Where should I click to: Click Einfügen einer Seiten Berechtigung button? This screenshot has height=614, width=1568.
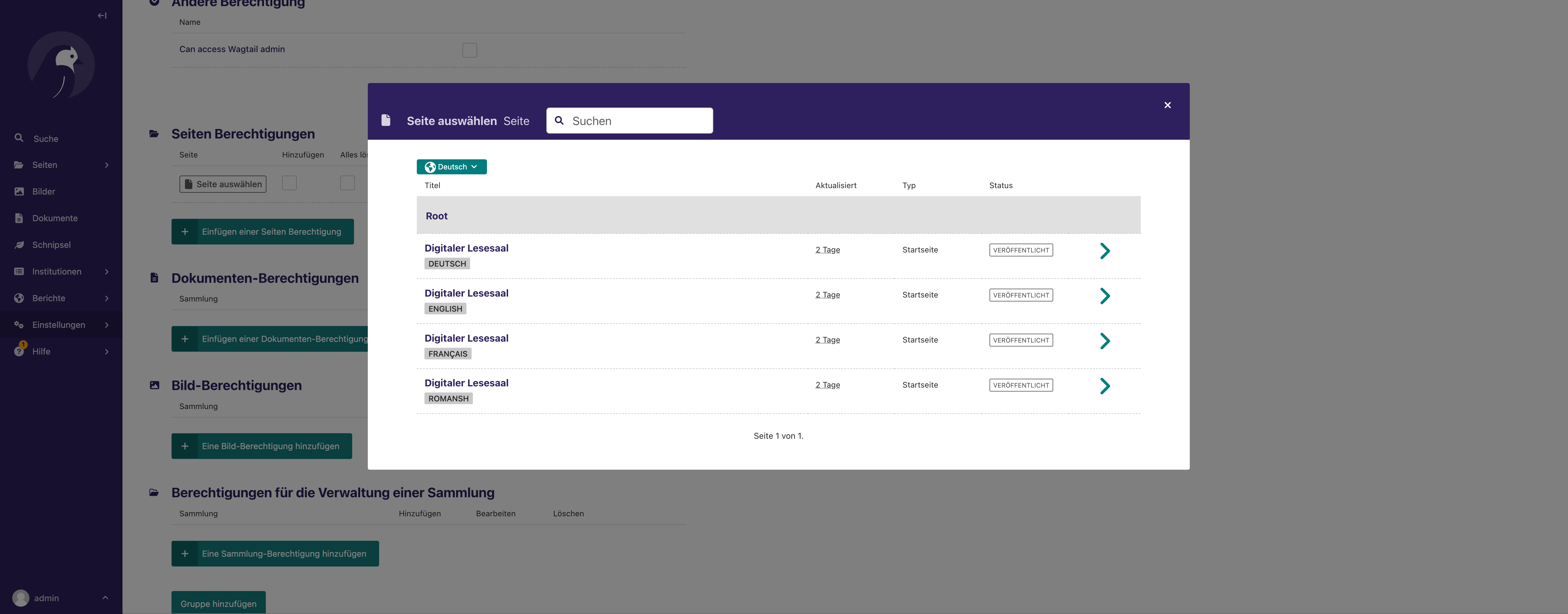point(262,231)
